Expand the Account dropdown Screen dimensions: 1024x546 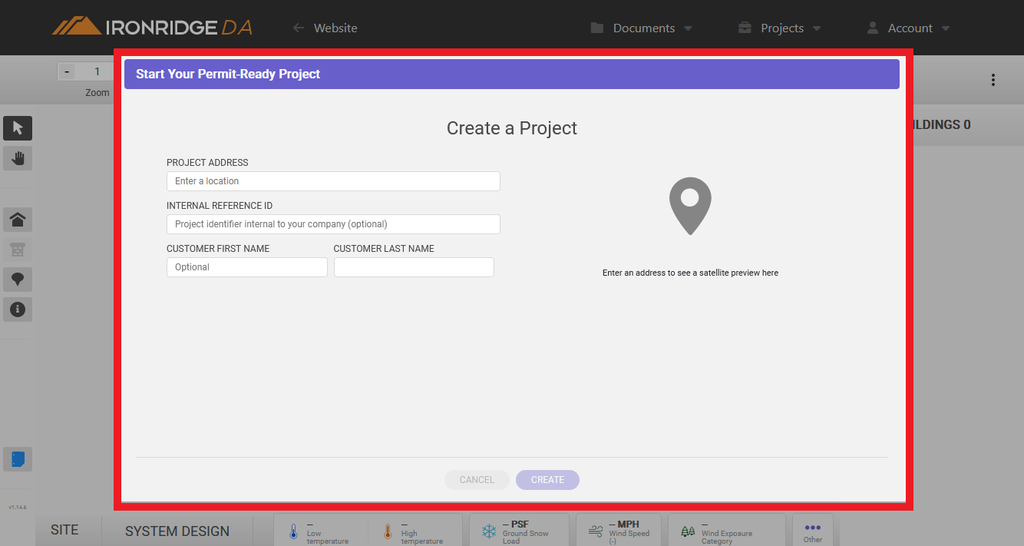click(908, 28)
